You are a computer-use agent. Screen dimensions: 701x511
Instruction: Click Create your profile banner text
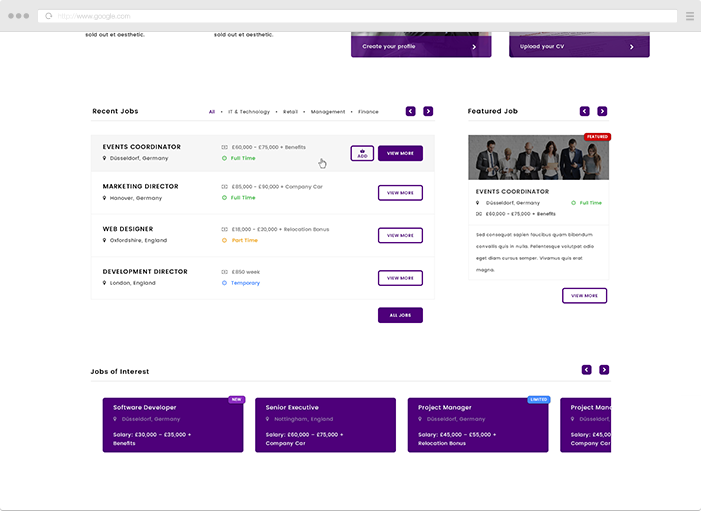389,46
